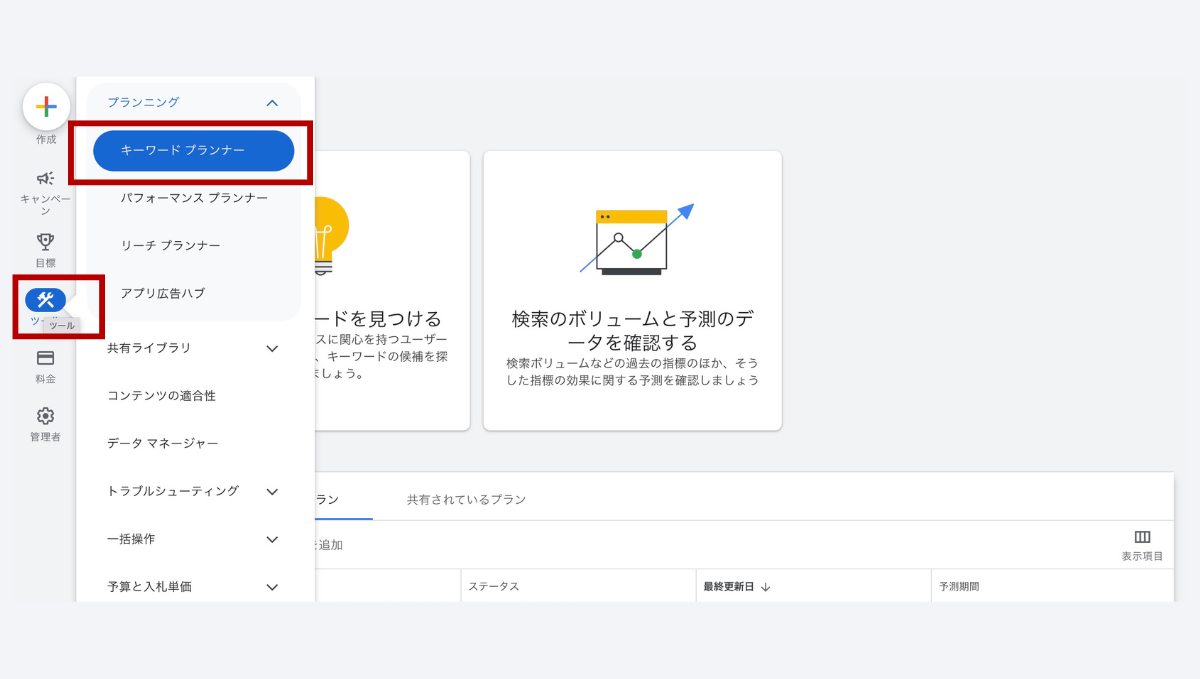The width and height of the screenshot is (1200, 679).
Task: Open Campaigns via megaphone icon
Action: tap(46, 179)
